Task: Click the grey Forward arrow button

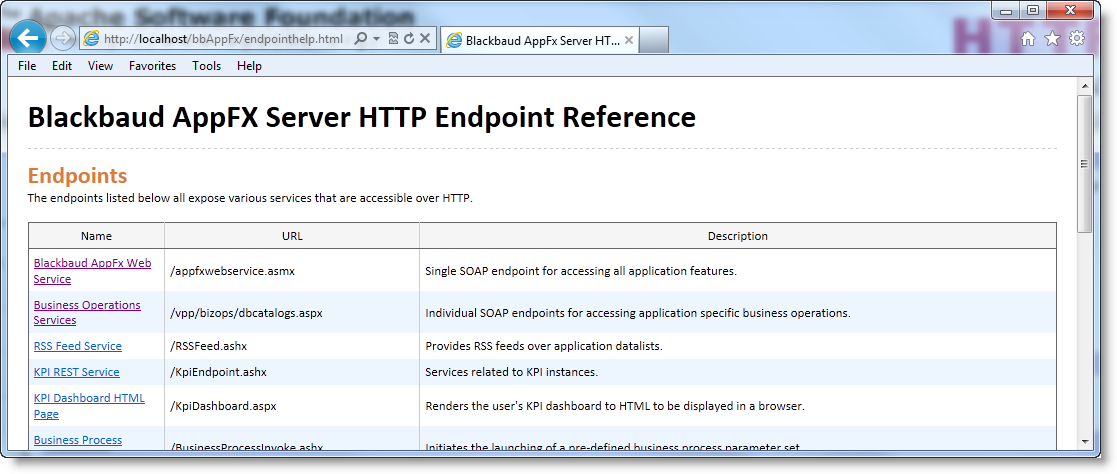Action: 63,38
